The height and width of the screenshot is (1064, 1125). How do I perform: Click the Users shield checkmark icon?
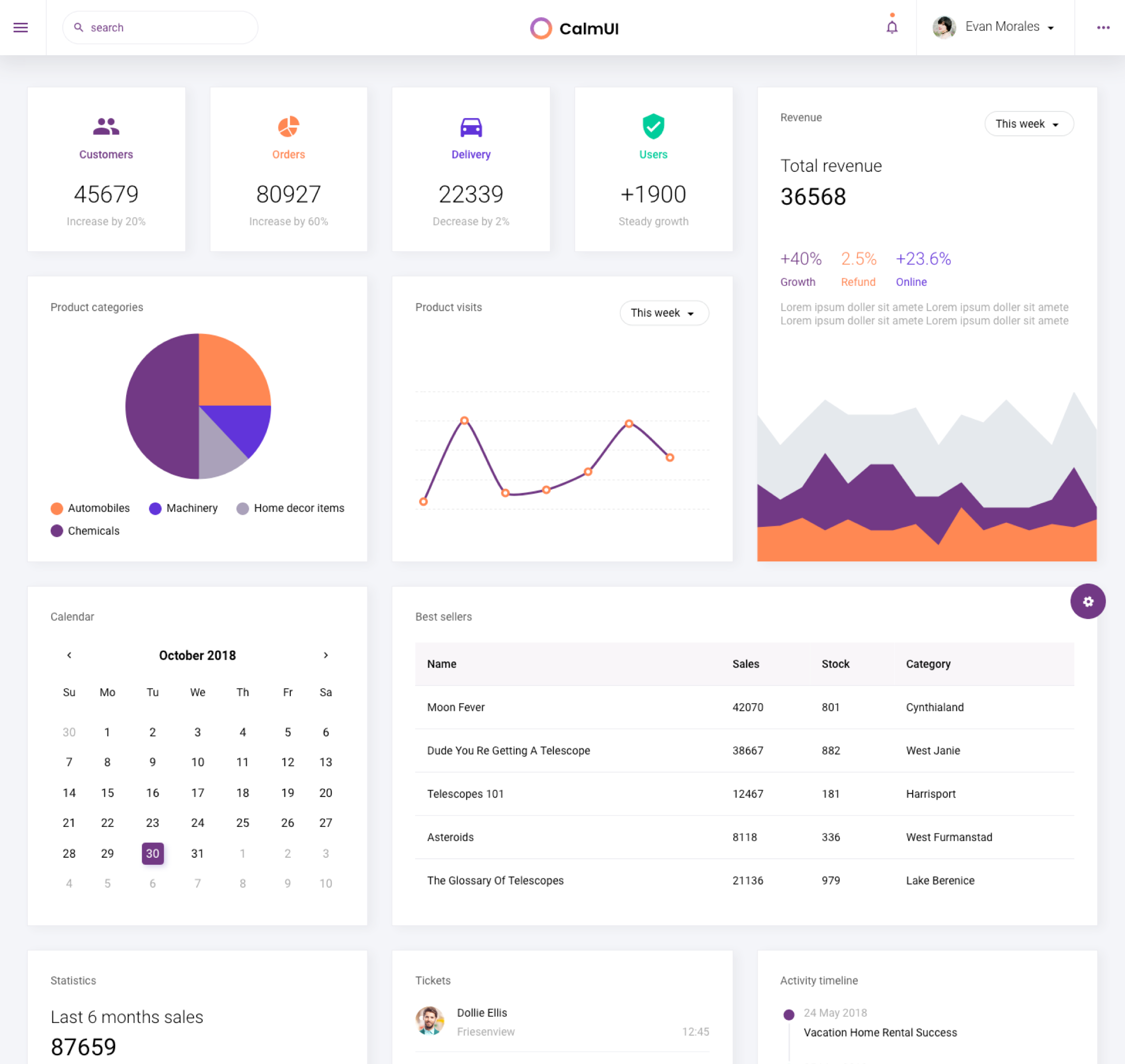[653, 126]
